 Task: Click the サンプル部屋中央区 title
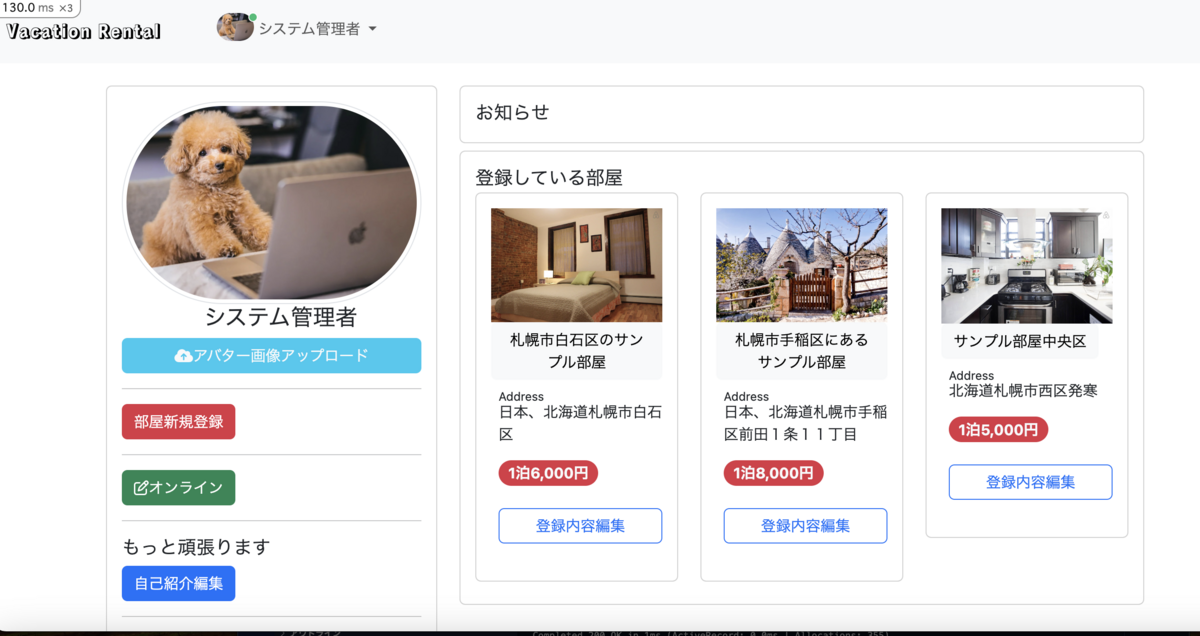coord(1020,341)
